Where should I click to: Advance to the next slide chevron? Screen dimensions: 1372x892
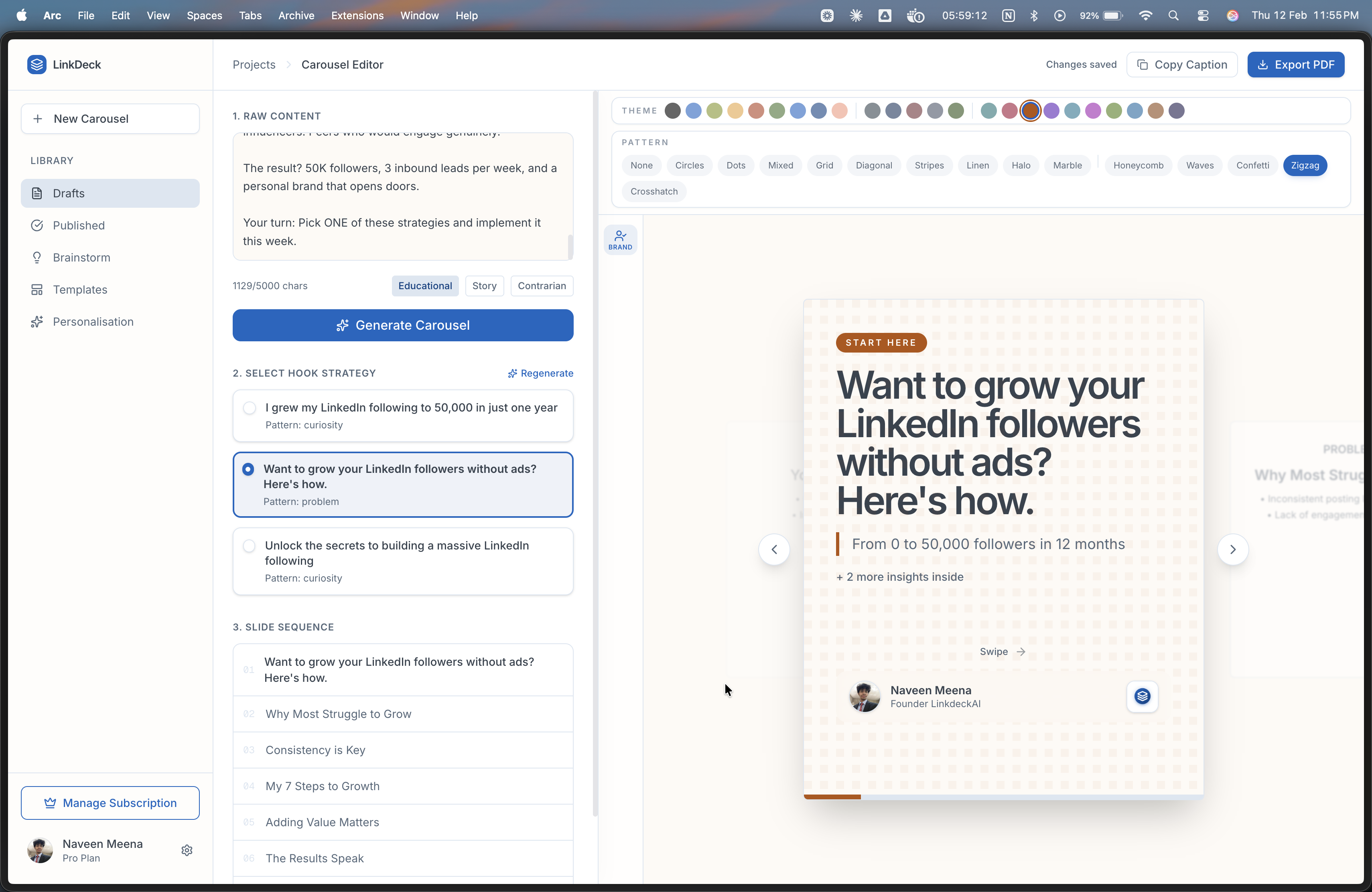(1233, 549)
